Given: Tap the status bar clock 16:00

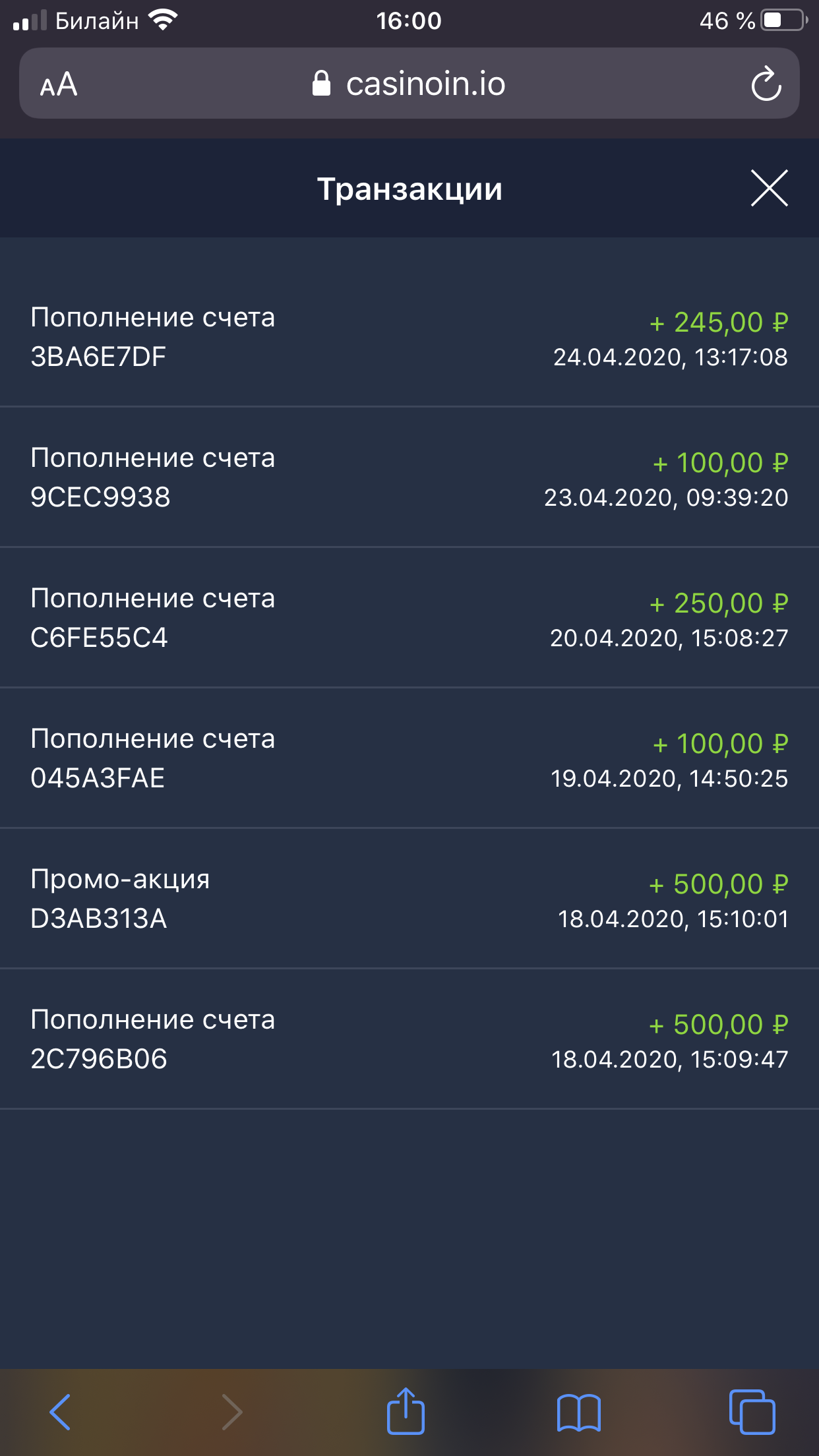Looking at the screenshot, I should 409,21.
